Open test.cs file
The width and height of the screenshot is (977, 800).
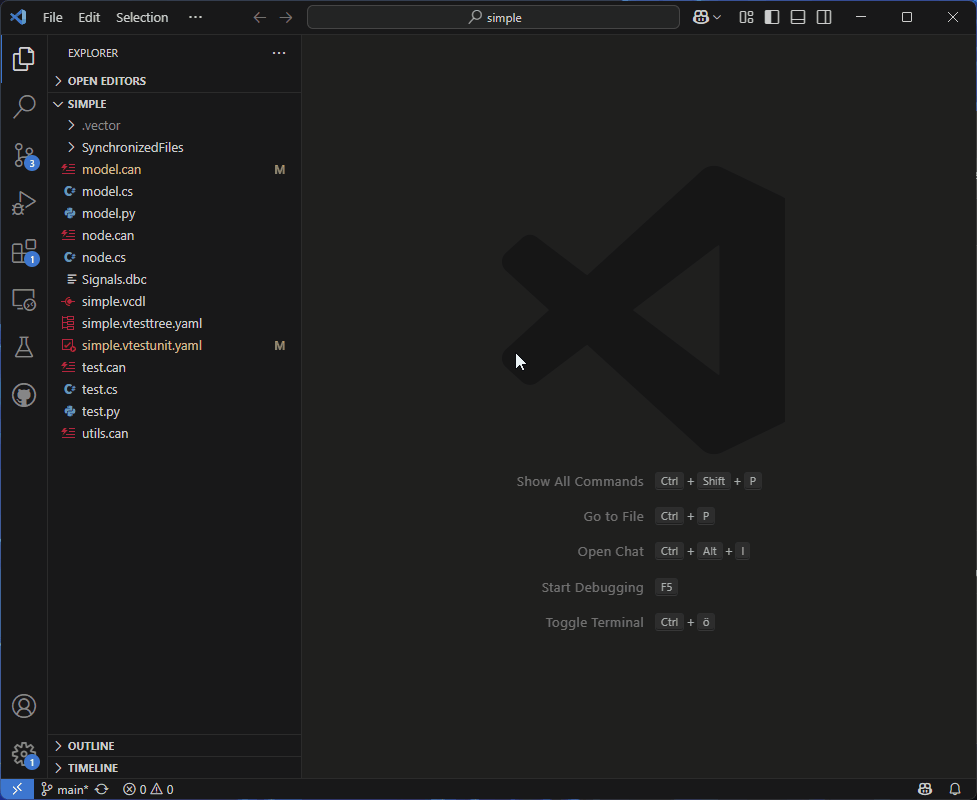click(x=174, y=389)
